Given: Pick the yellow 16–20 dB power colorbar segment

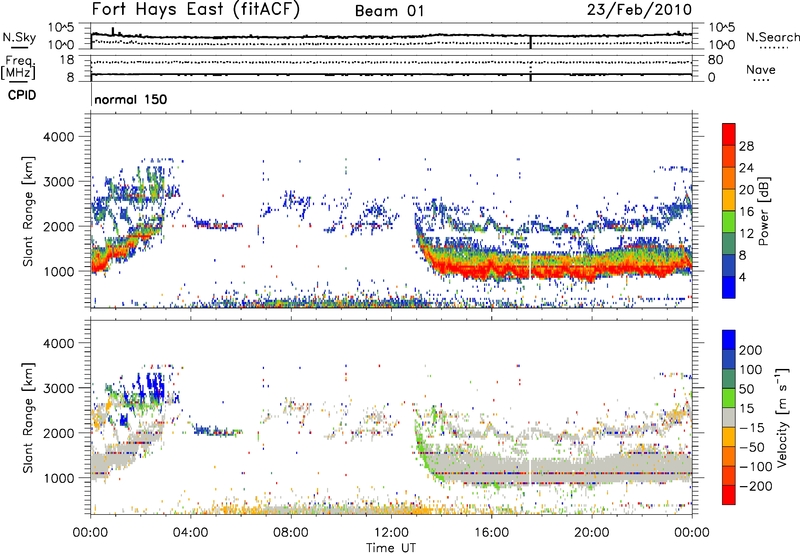Looking at the screenshot, I should click(x=729, y=200).
